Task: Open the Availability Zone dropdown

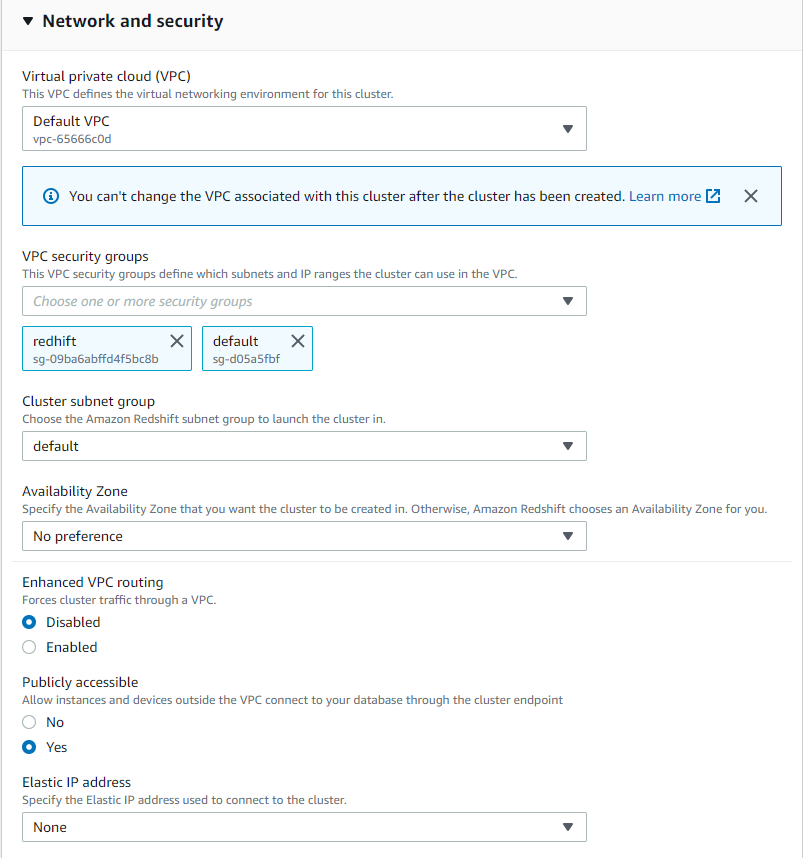Action: coord(304,536)
